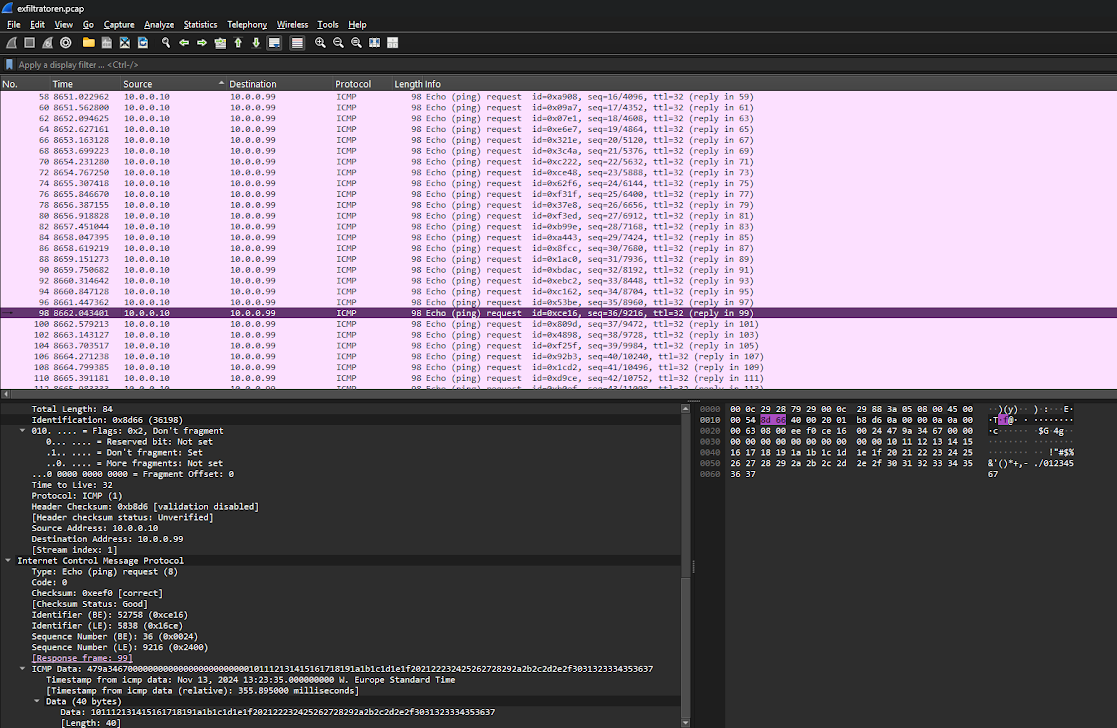Reload this capture file

(143, 43)
